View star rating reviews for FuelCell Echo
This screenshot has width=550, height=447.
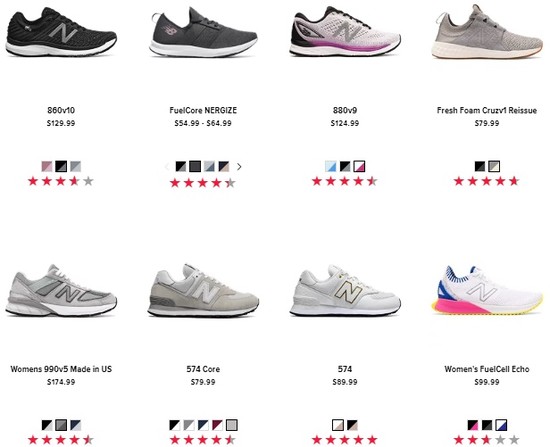click(x=487, y=440)
